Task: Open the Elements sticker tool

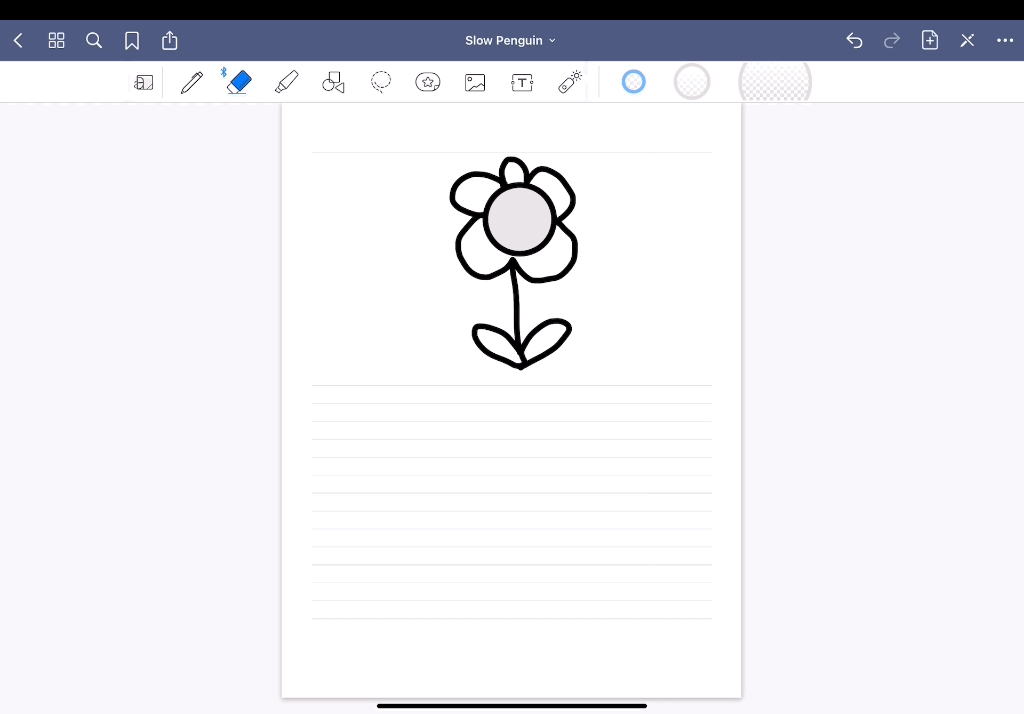Action: click(x=428, y=82)
